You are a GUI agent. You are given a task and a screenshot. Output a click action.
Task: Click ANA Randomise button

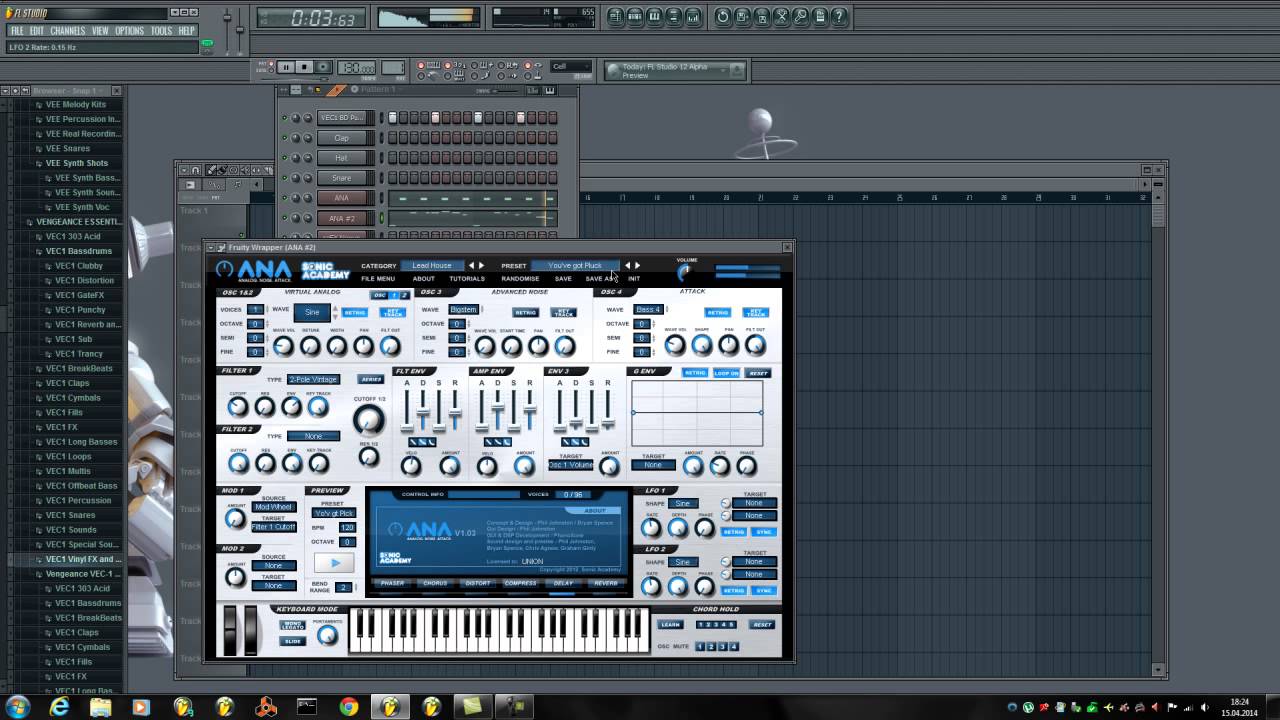tap(520, 279)
